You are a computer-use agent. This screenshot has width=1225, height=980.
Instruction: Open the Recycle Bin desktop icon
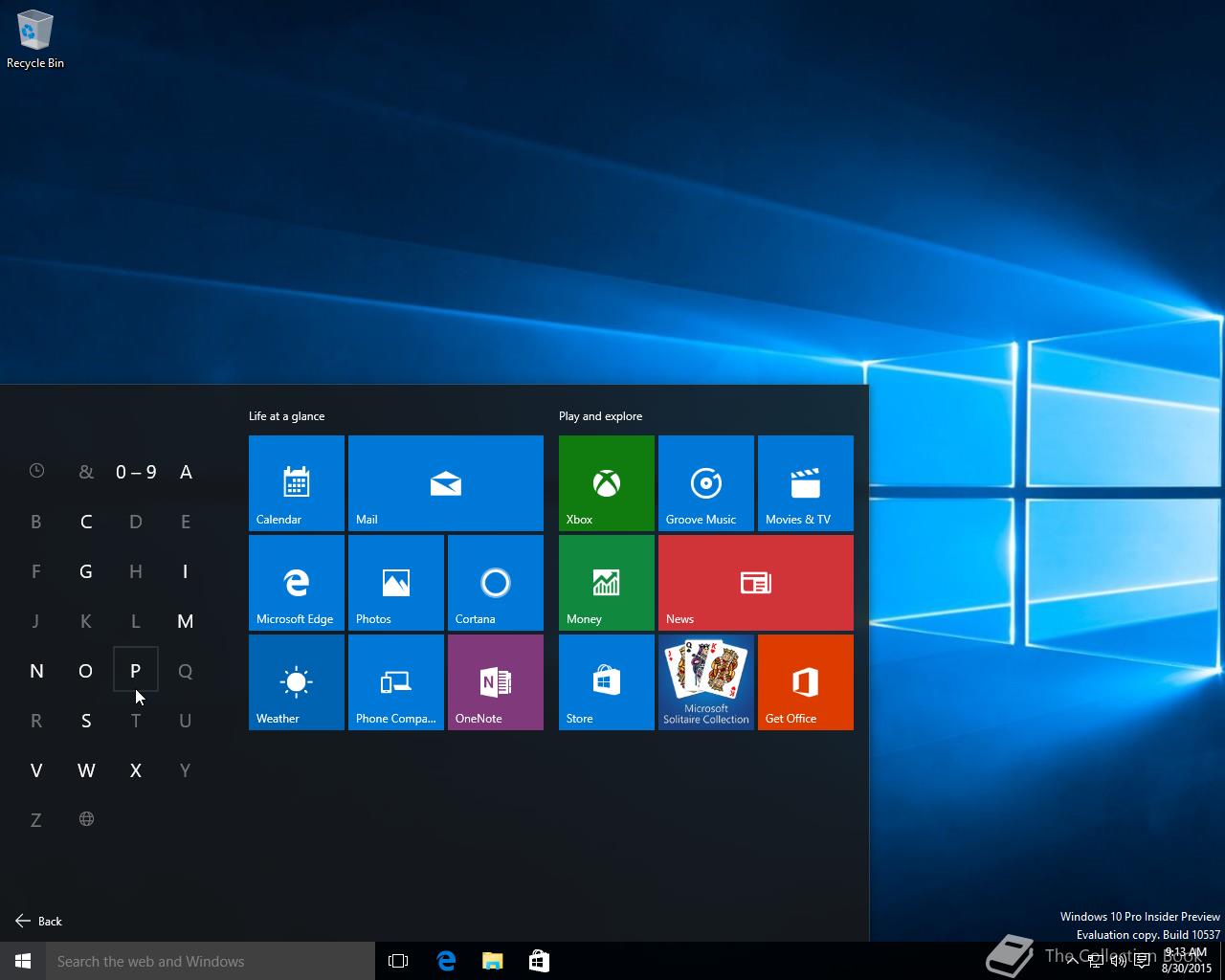pyautogui.click(x=34, y=40)
